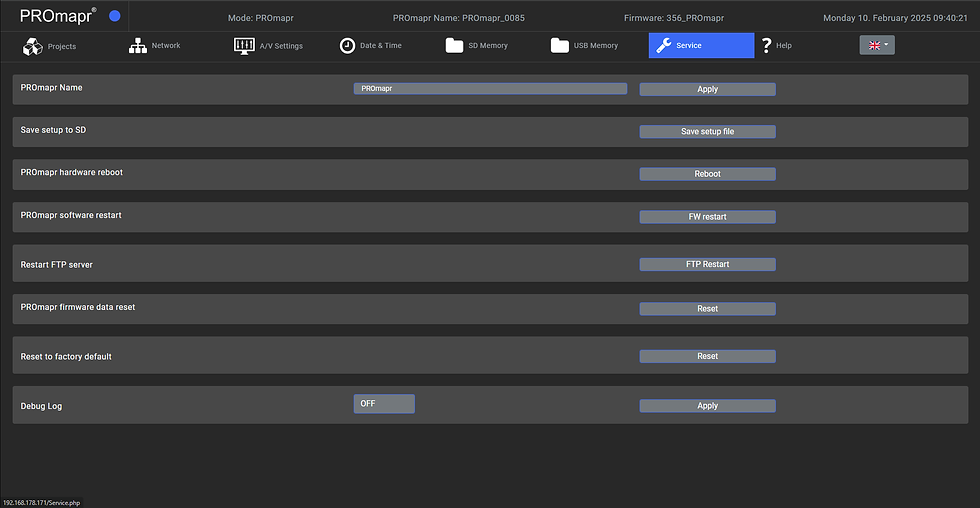Click the FTP Restart button
This screenshot has height=508, width=980.
click(708, 264)
